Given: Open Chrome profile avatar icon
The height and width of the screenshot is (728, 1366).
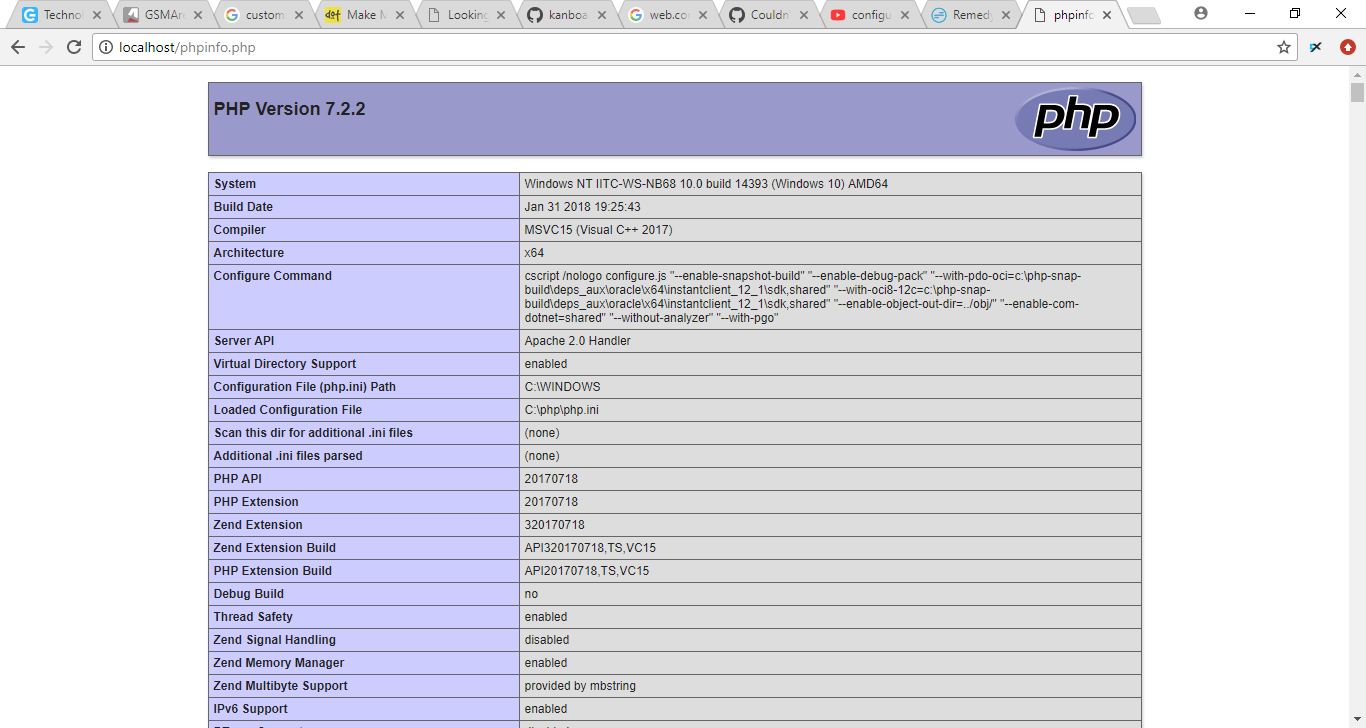Looking at the screenshot, I should (1201, 13).
